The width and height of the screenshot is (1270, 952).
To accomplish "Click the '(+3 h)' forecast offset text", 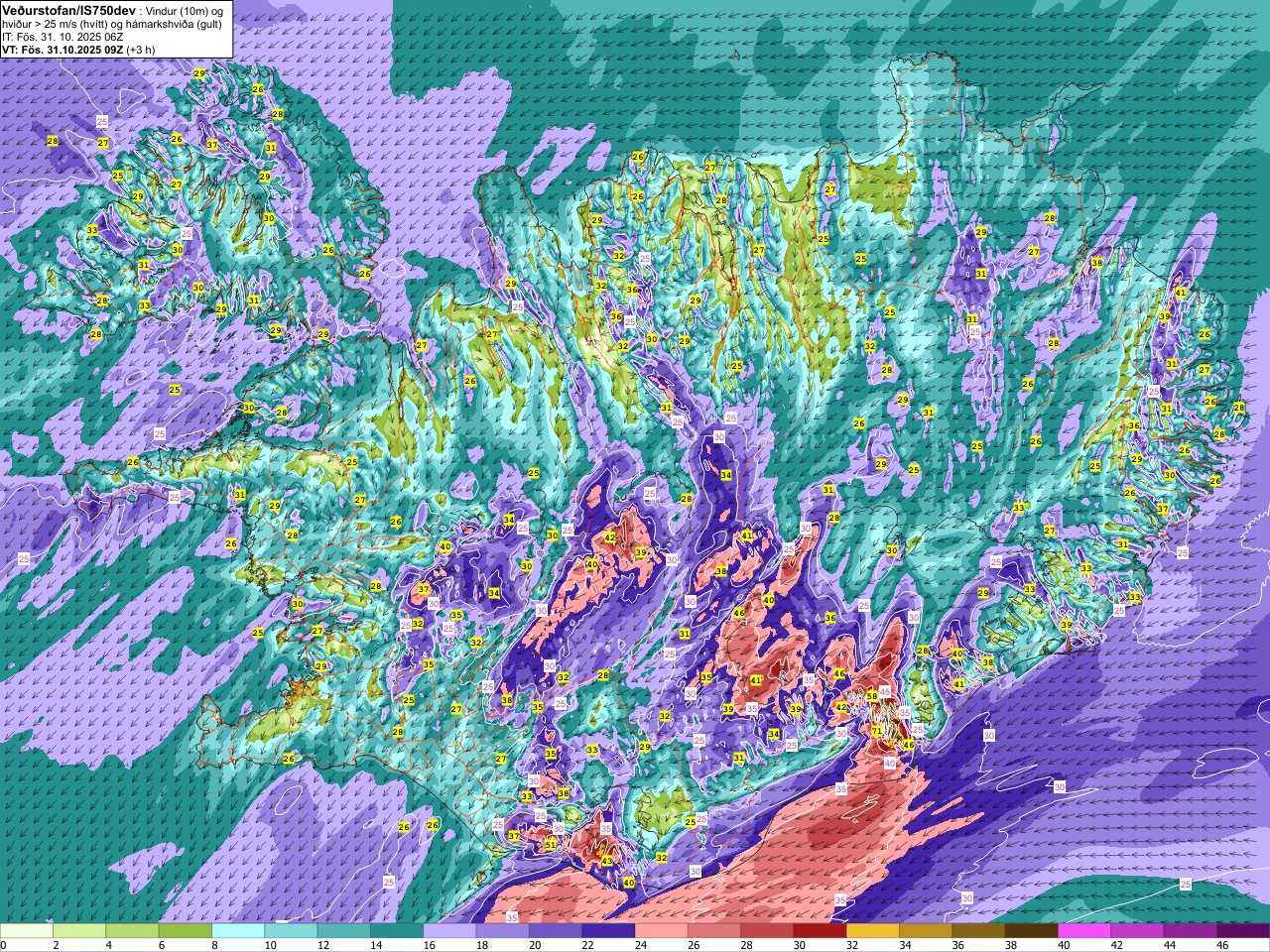I will coord(141,49).
